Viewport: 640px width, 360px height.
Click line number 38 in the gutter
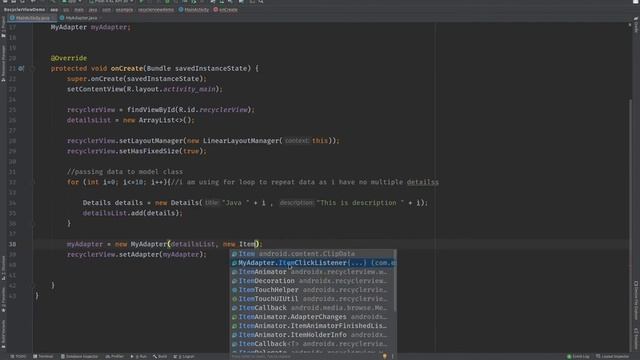12,244
